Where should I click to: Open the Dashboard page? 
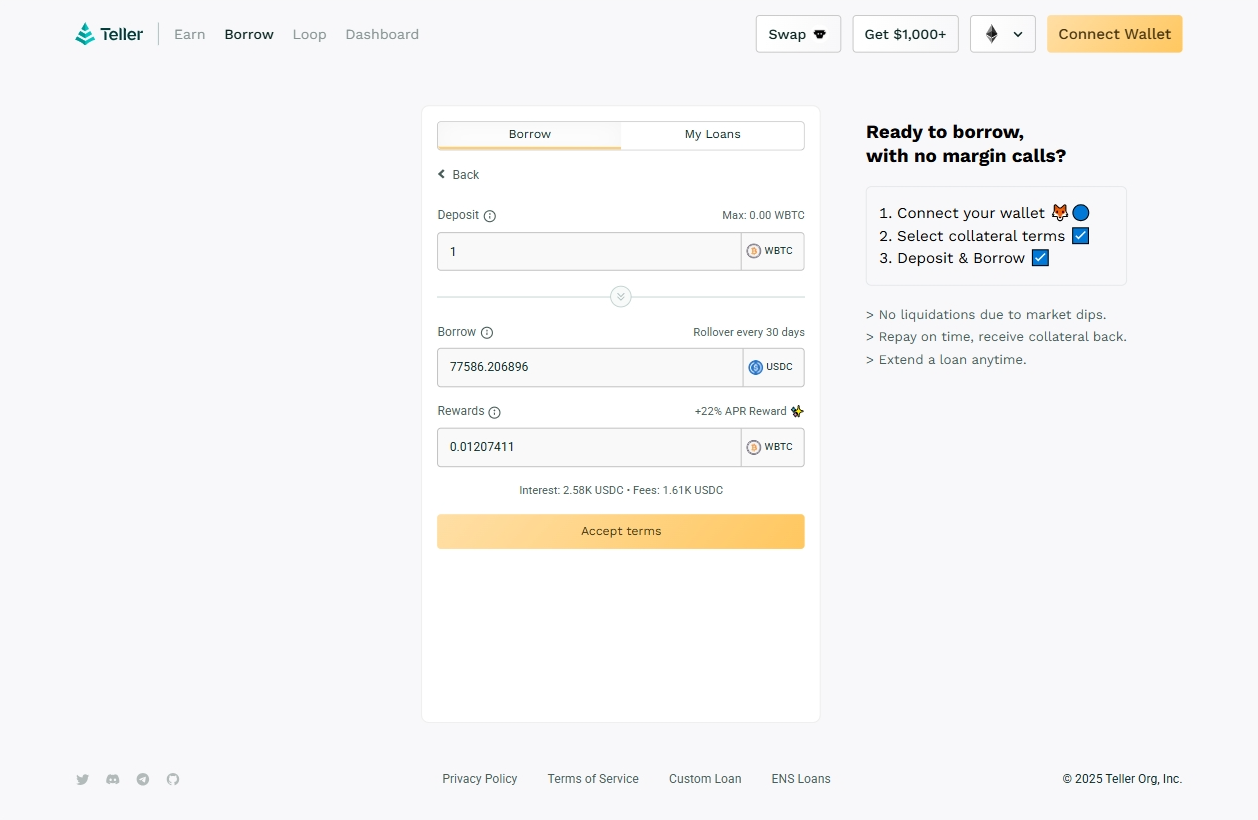point(382,34)
